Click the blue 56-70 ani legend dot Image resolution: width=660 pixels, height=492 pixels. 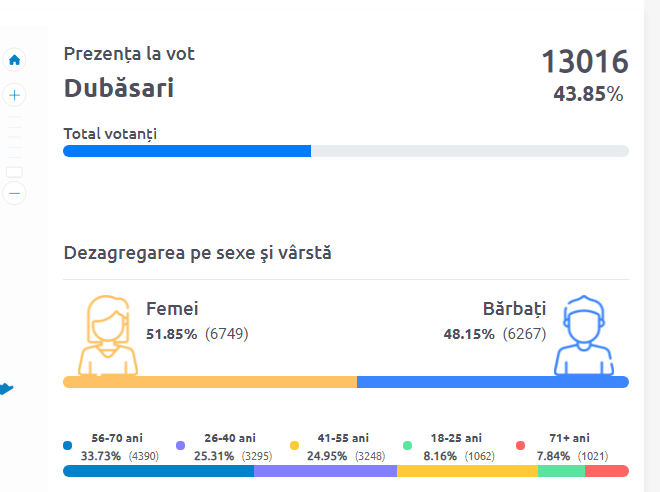(x=68, y=445)
